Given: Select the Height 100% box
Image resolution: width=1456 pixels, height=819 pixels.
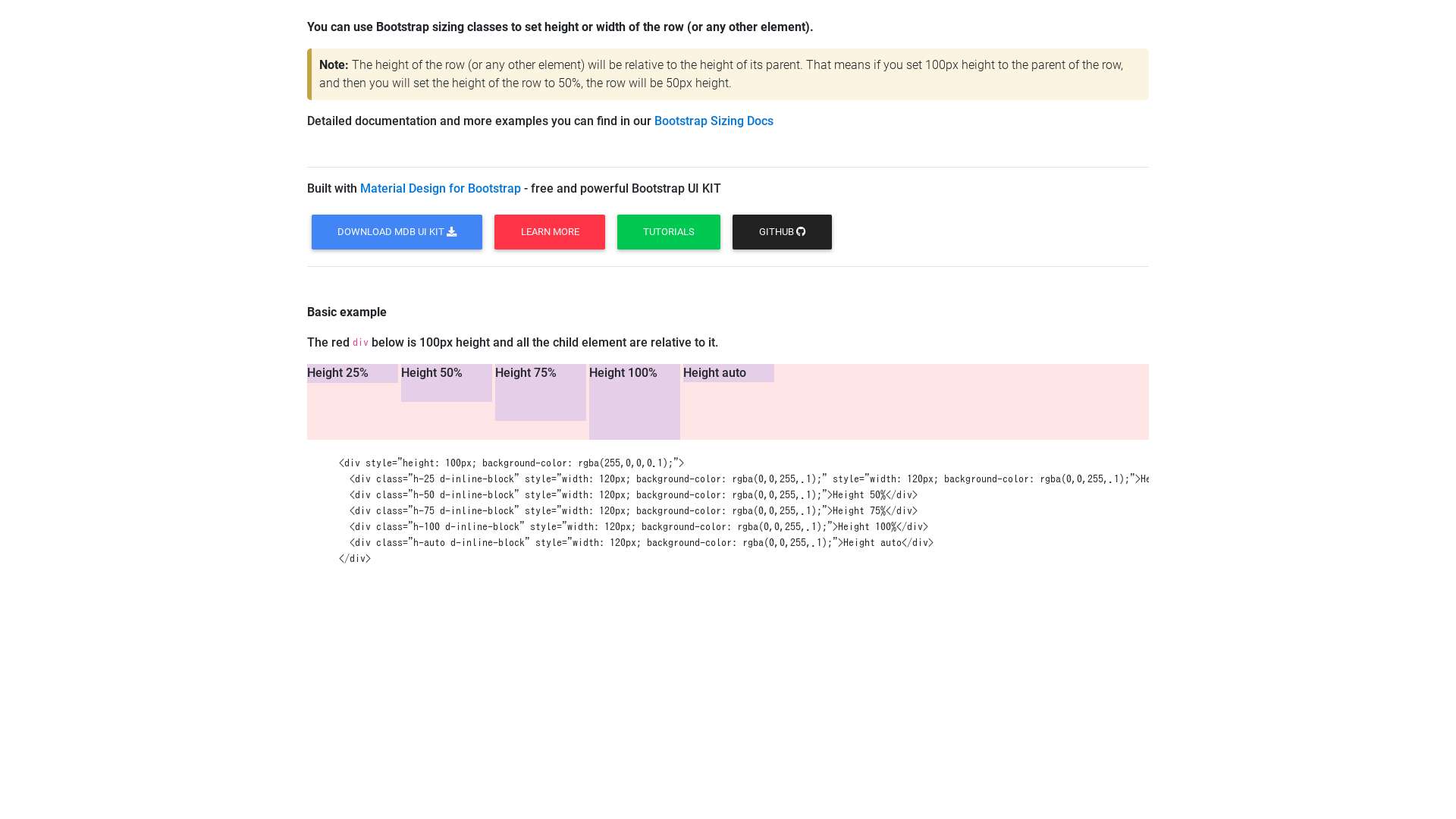Looking at the screenshot, I should coord(635,402).
